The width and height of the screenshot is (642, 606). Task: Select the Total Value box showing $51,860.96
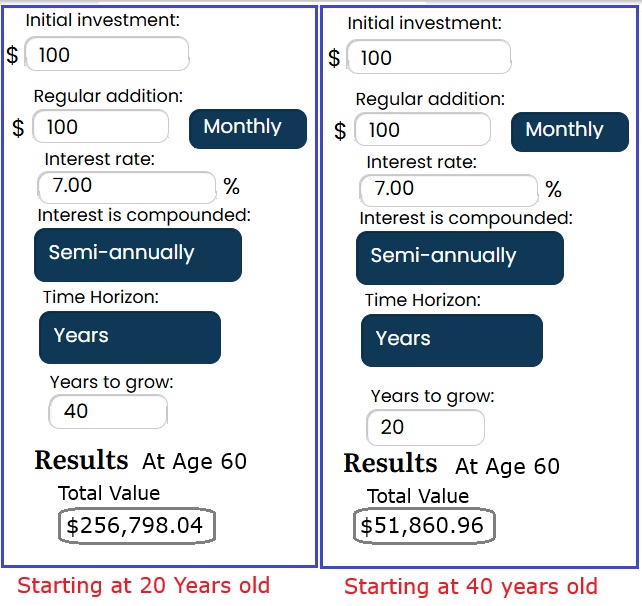pyautogui.click(x=423, y=526)
